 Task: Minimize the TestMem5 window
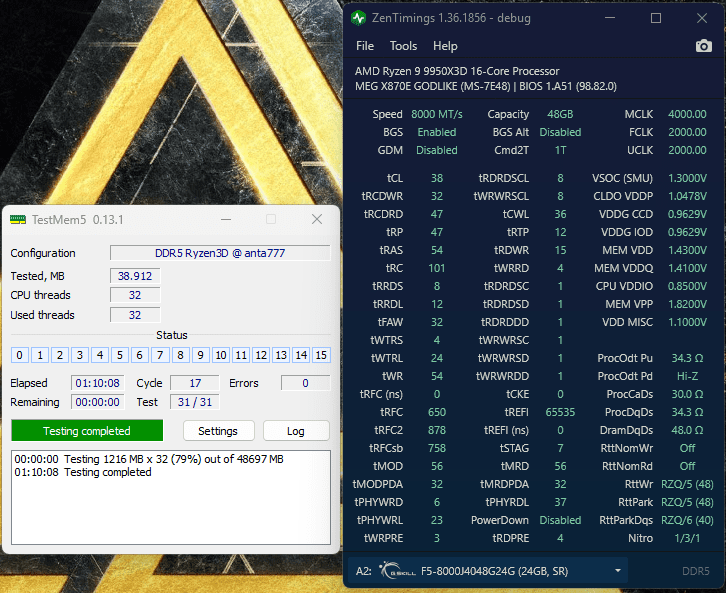tap(226, 219)
